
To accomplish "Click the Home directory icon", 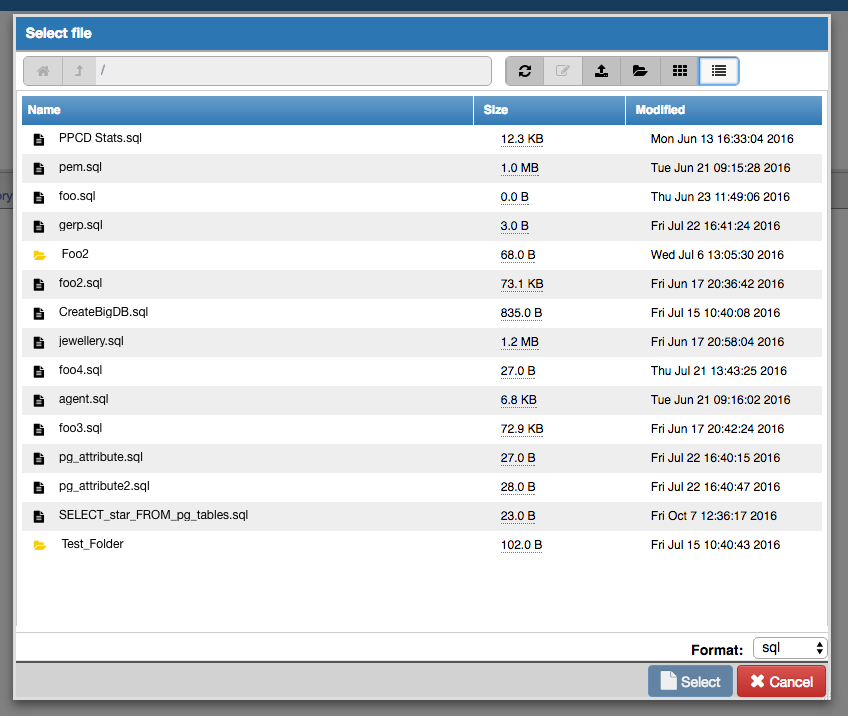I will tap(42, 71).
